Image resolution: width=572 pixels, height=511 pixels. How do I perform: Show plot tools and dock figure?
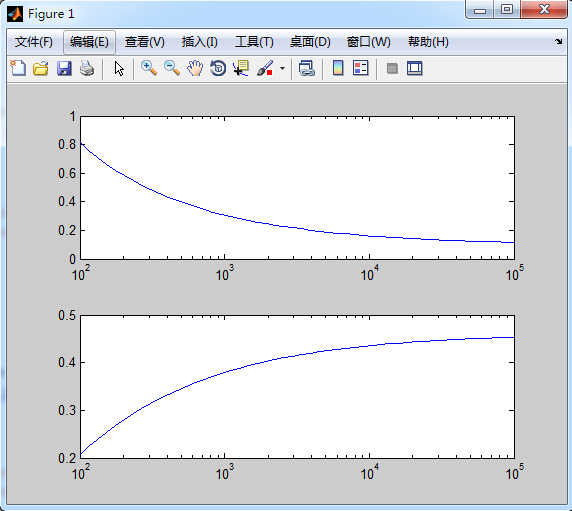[415, 68]
